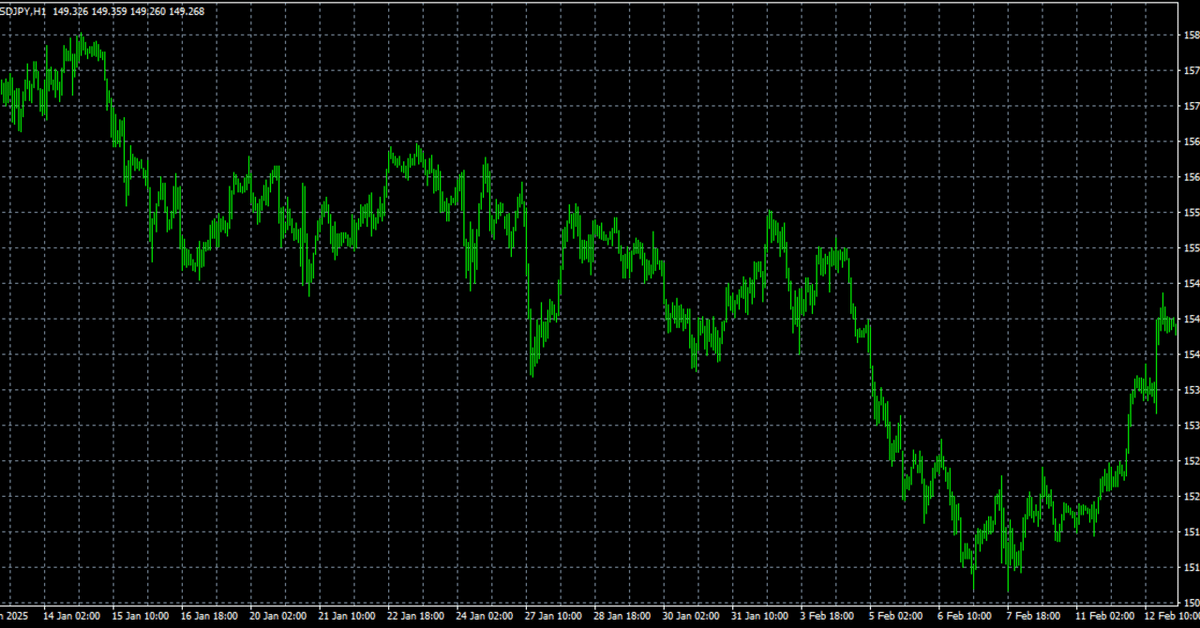Click the 16 Jan 18:00 axis label

pos(208,617)
